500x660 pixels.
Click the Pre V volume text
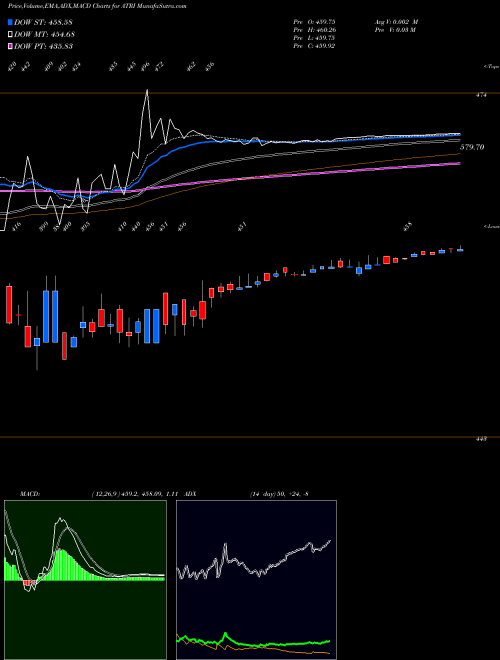coord(395,30)
